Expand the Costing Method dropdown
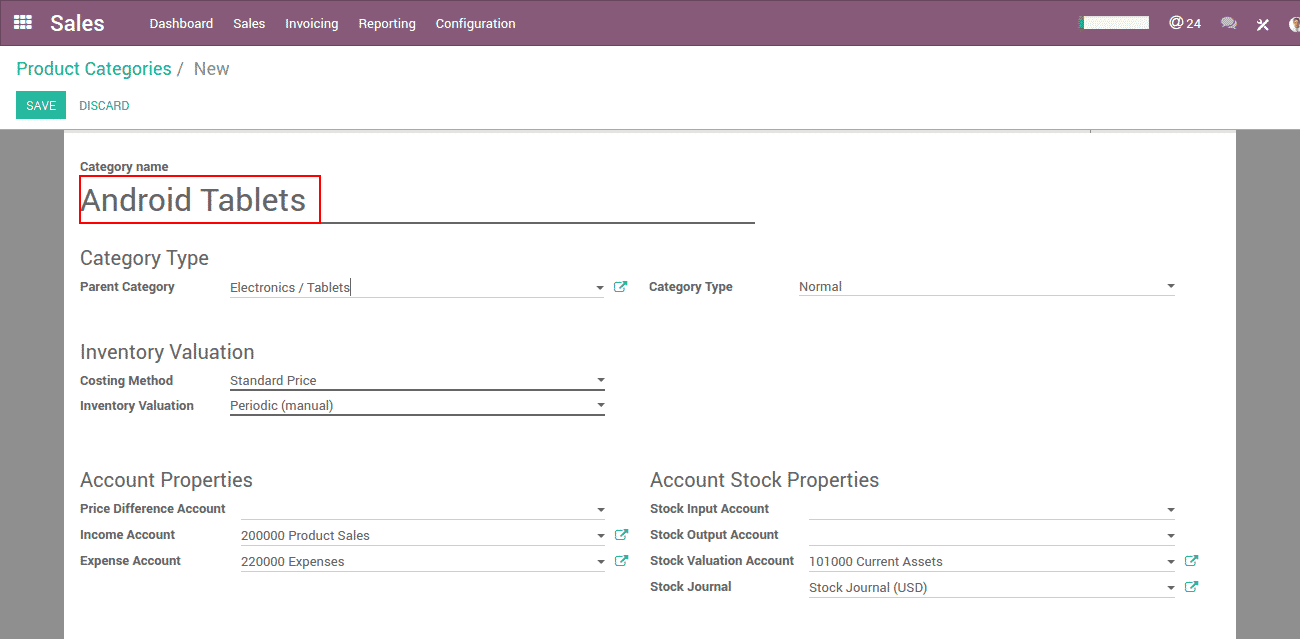 600,381
